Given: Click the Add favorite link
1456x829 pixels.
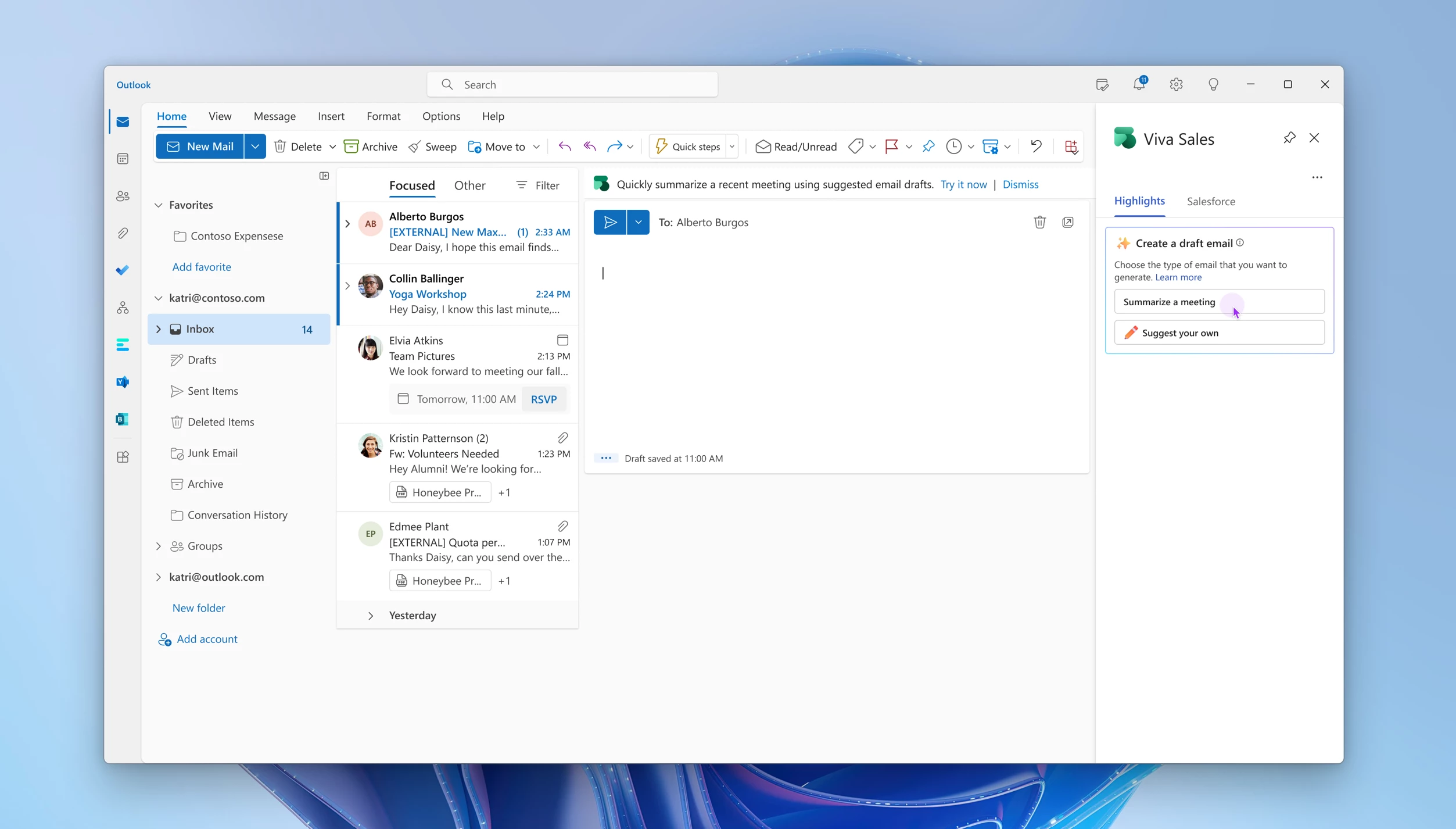Looking at the screenshot, I should (202, 267).
